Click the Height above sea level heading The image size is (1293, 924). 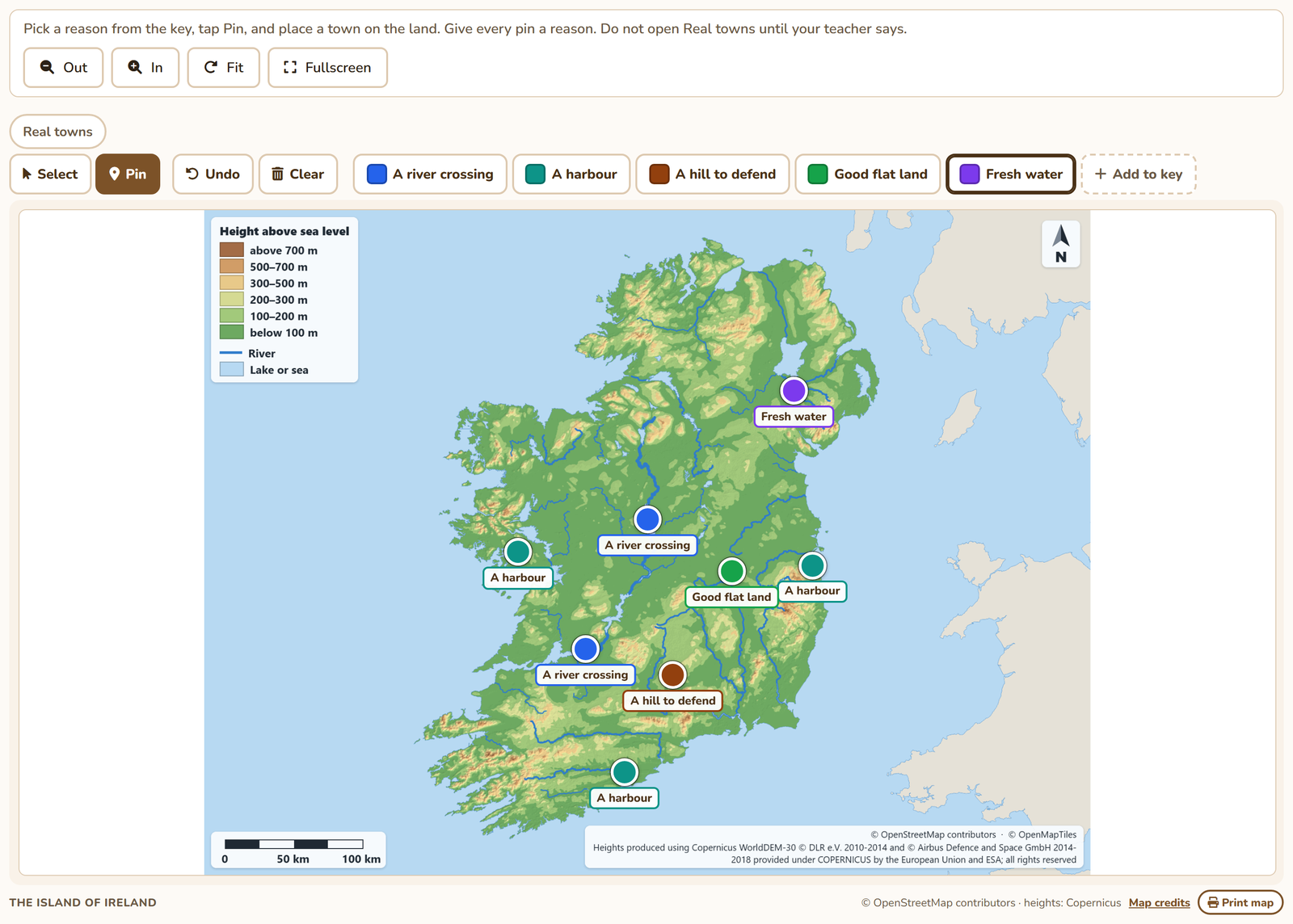pos(284,231)
